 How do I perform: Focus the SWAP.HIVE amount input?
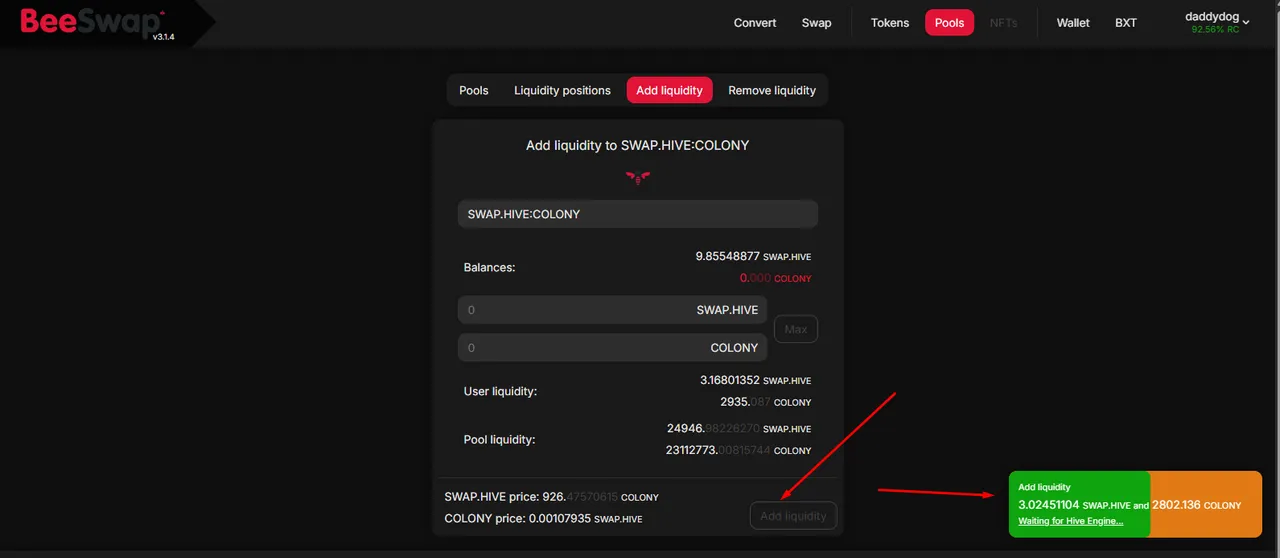[612, 310]
